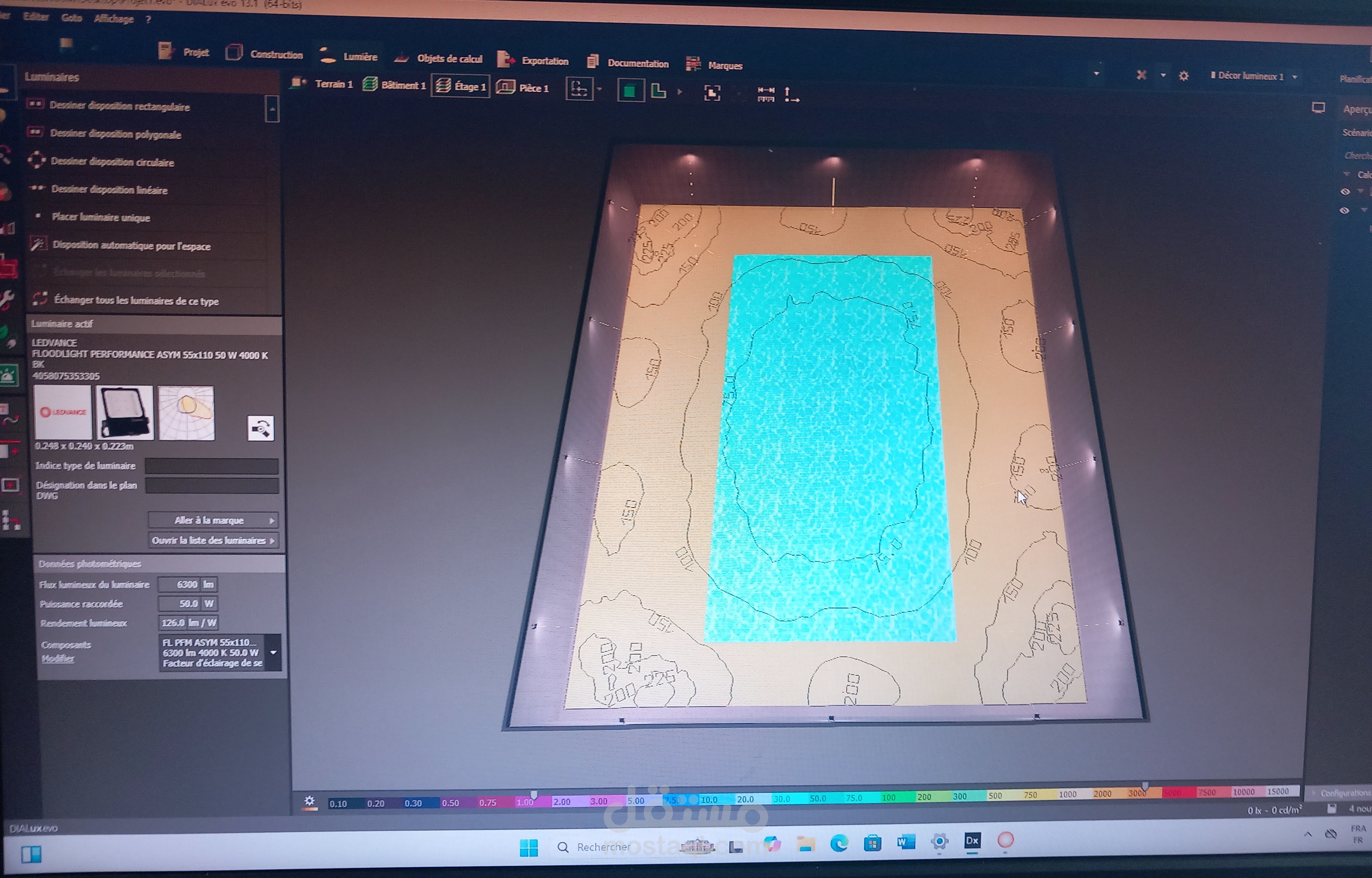The width and height of the screenshot is (1372, 878).
Task: Switch to the floor plan view icon
Action: click(659, 91)
